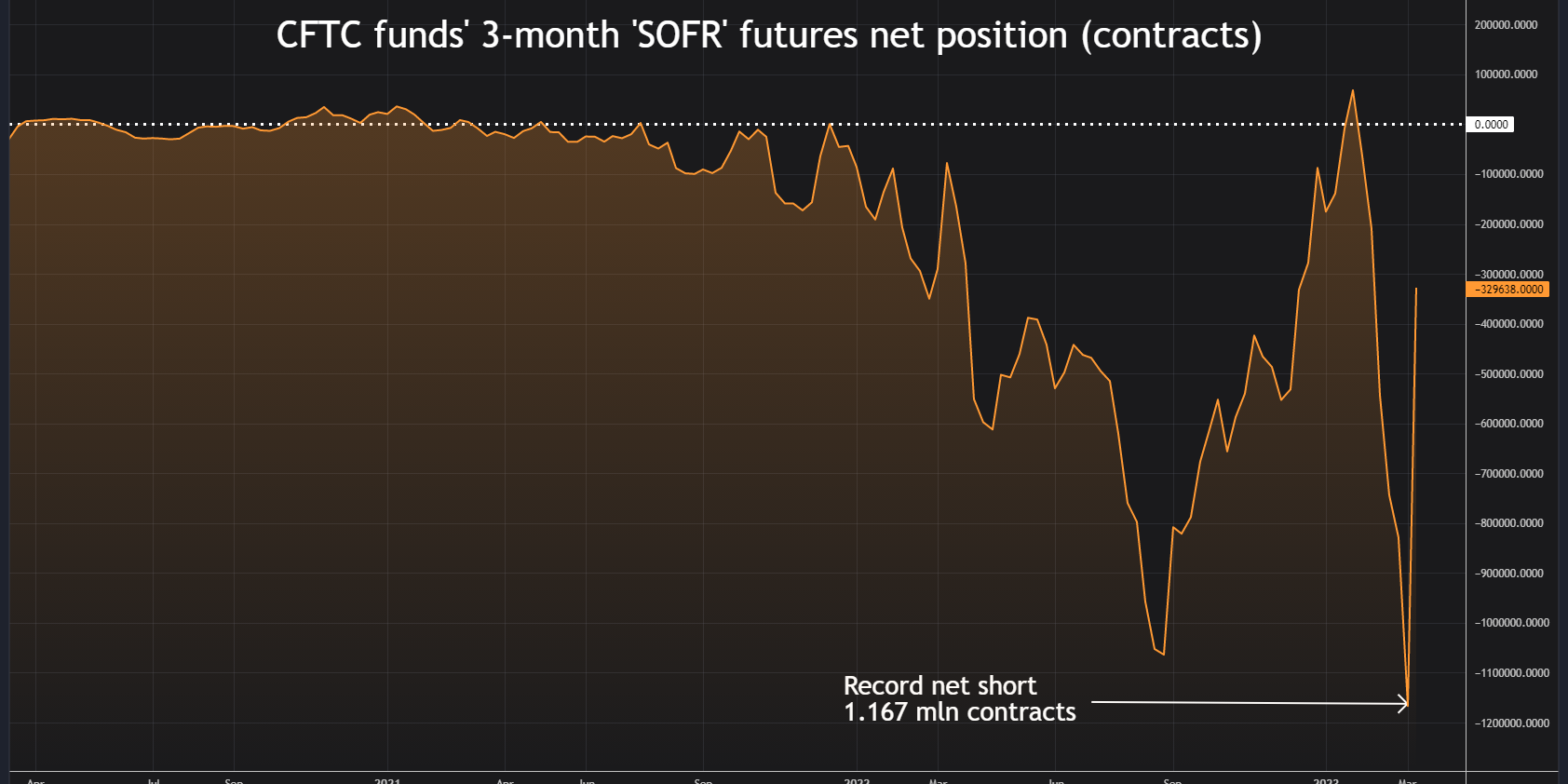Click the -1200000 label on price axis
The image size is (1568, 784).
tap(1512, 723)
